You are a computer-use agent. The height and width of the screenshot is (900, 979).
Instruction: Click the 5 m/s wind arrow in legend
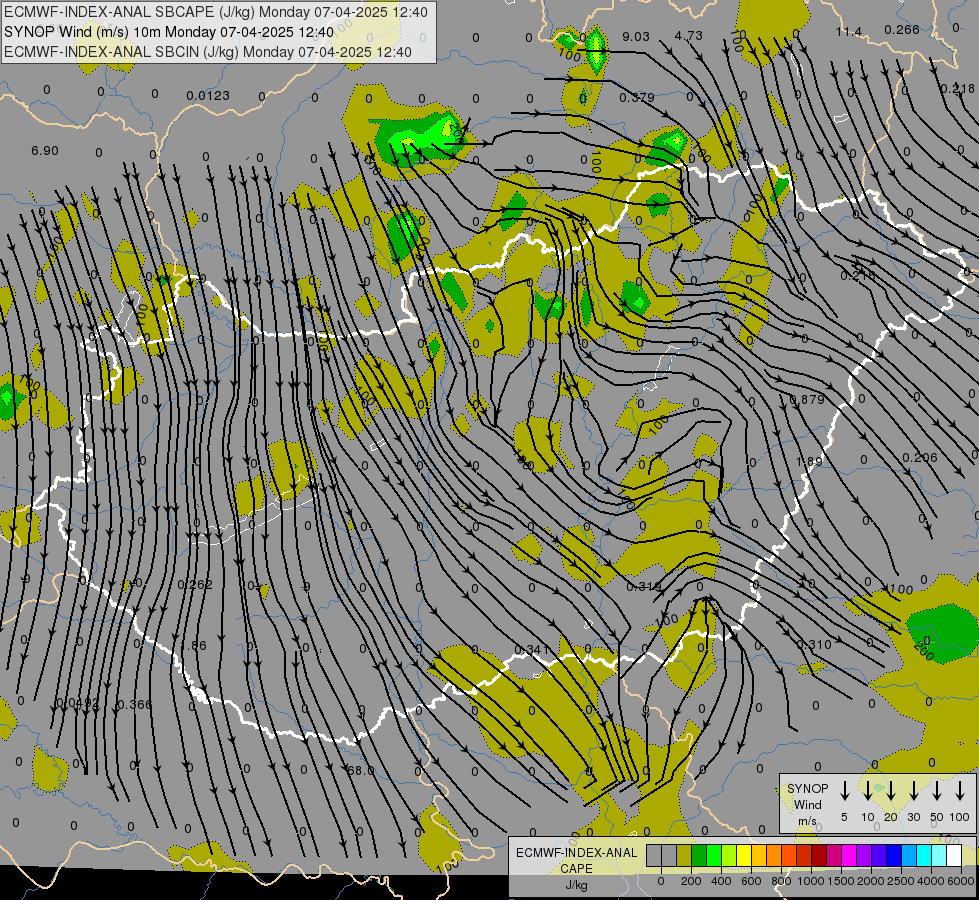coord(845,791)
